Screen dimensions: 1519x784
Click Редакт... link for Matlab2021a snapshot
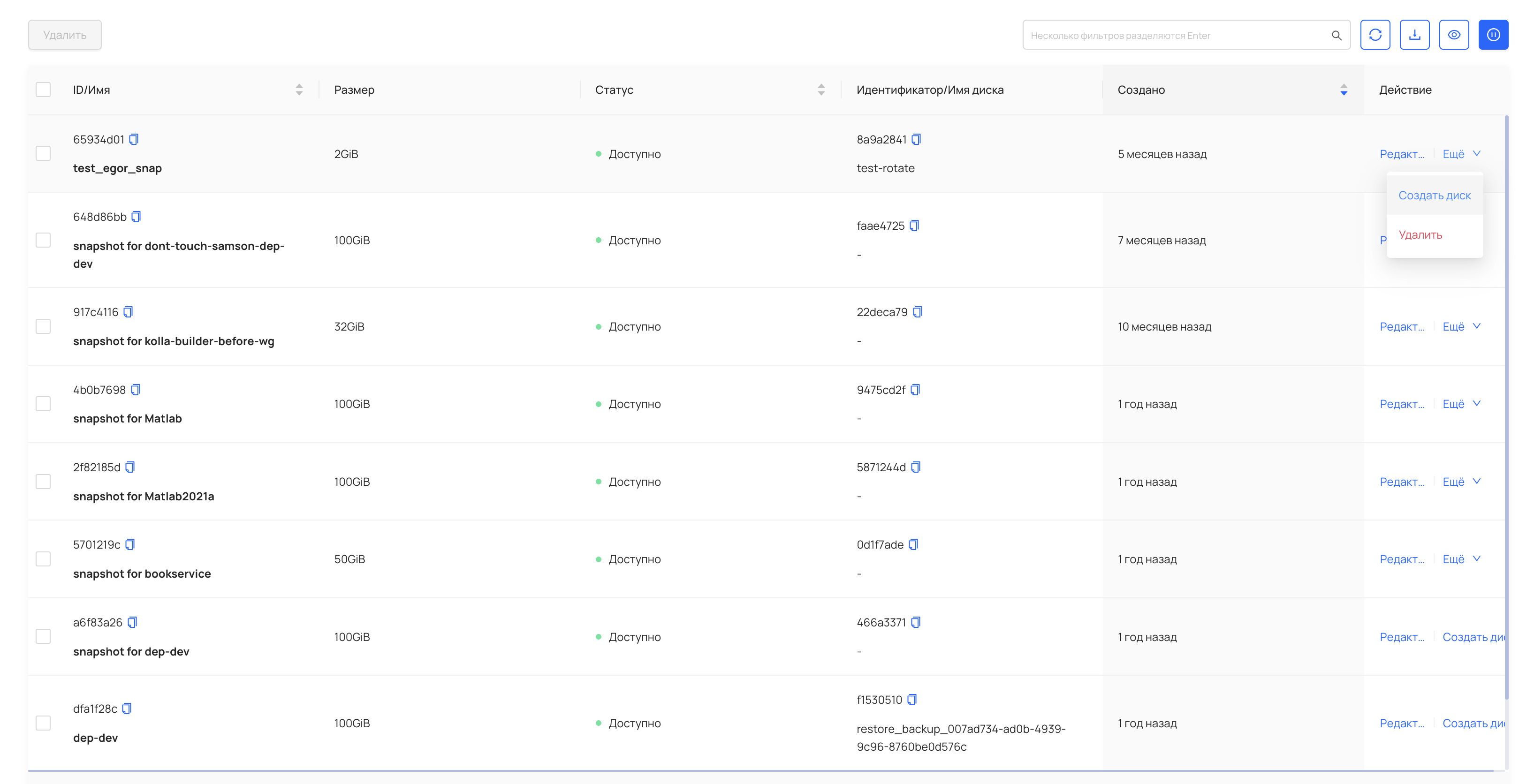tap(1402, 482)
